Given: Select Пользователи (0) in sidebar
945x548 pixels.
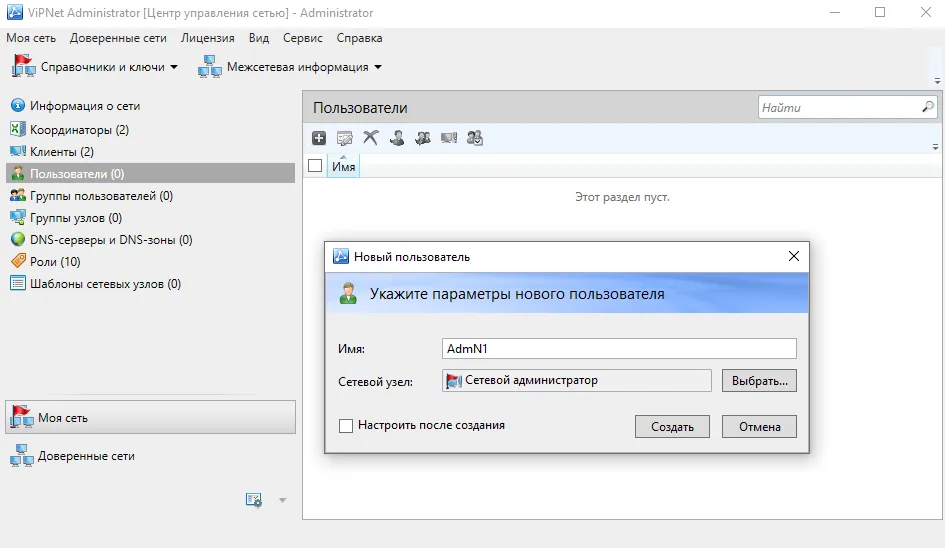Looking at the screenshot, I should tap(150, 174).
